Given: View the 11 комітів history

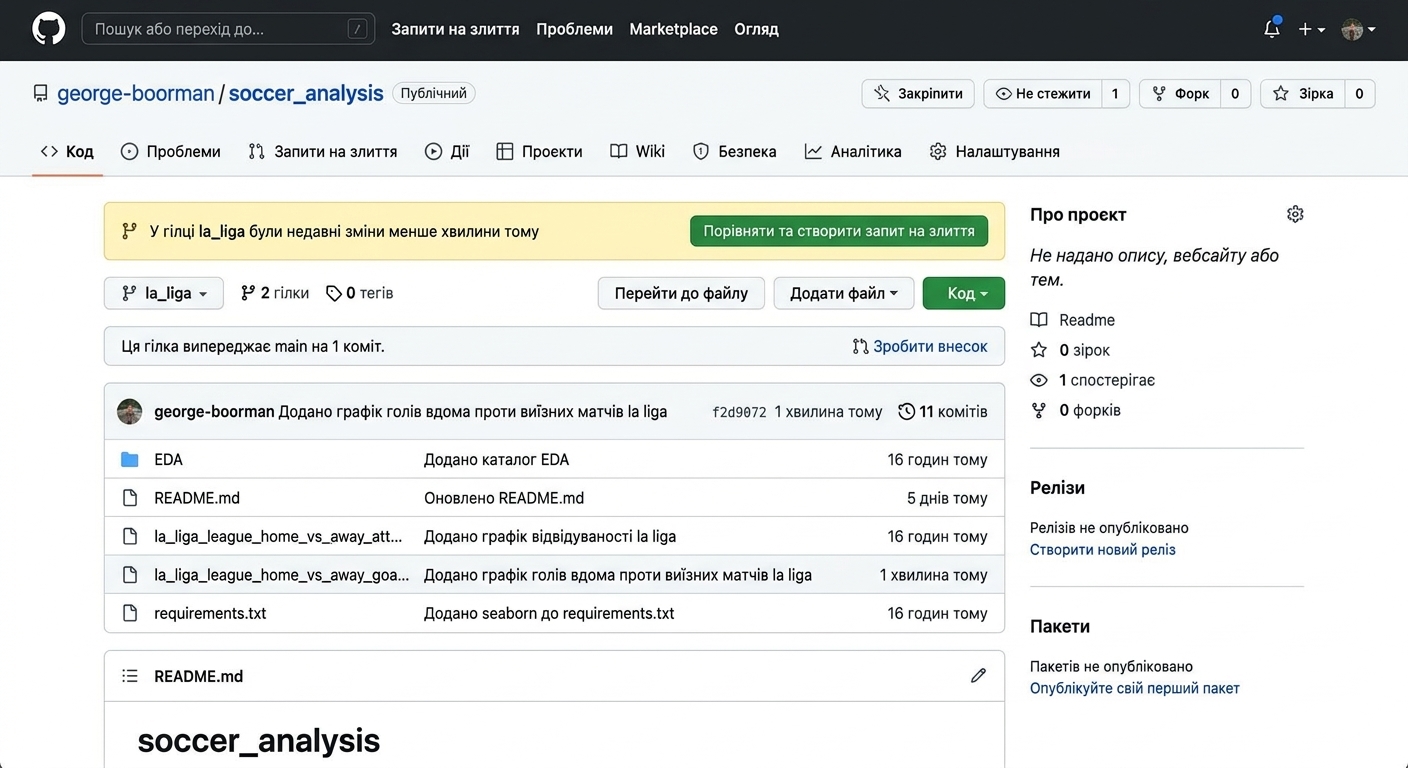Looking at the screenshot, I should click(943, 412).
